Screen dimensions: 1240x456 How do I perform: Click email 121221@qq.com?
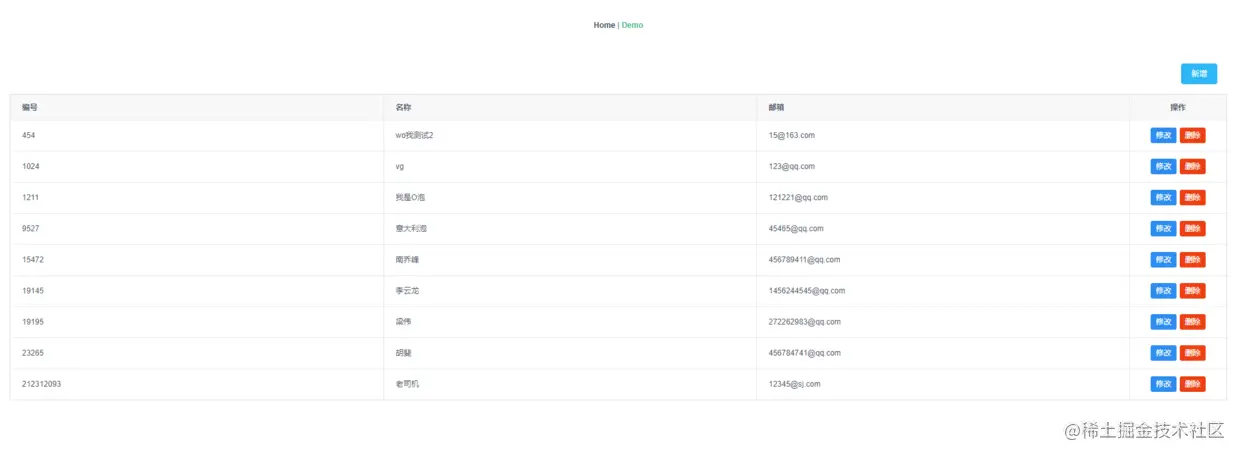[798, 197]
